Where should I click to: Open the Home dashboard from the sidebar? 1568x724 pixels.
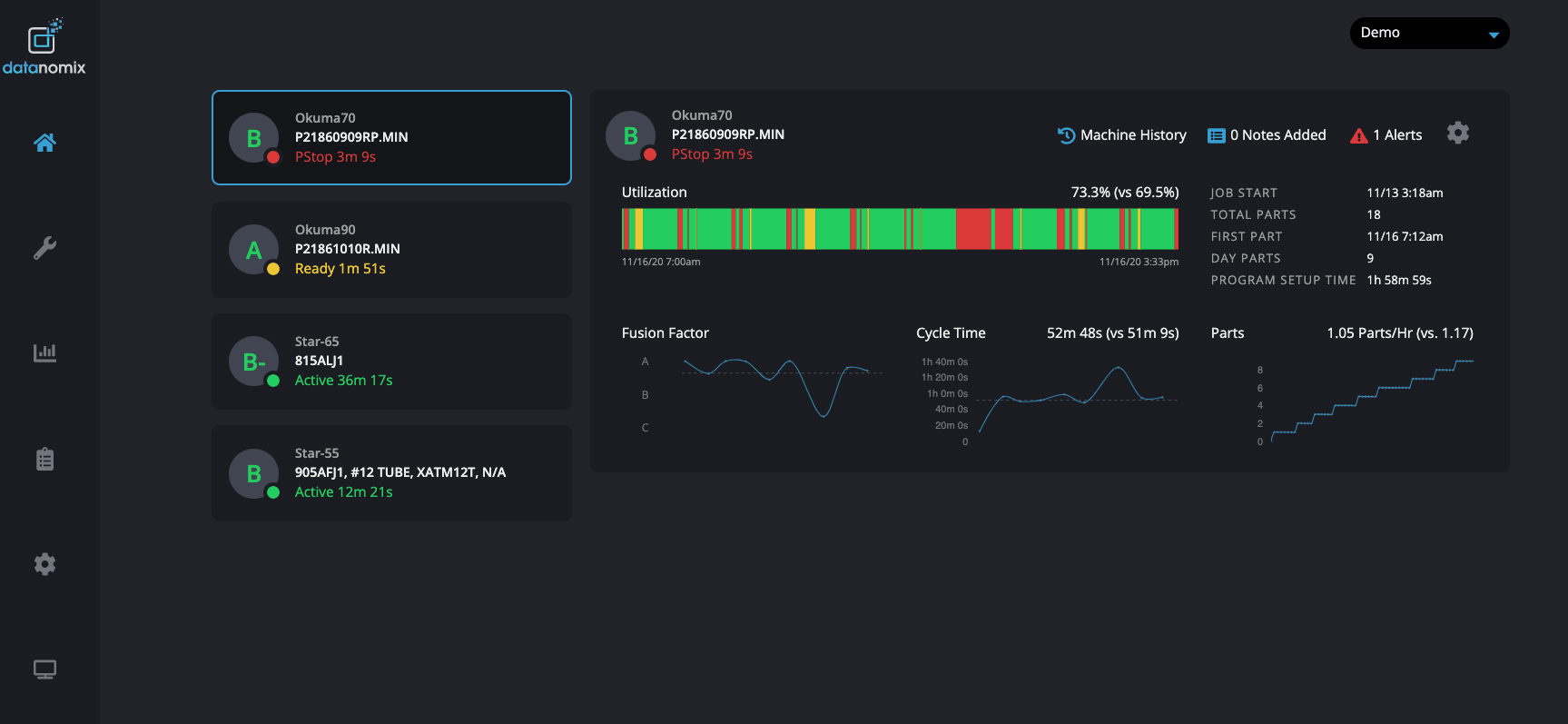44,143
